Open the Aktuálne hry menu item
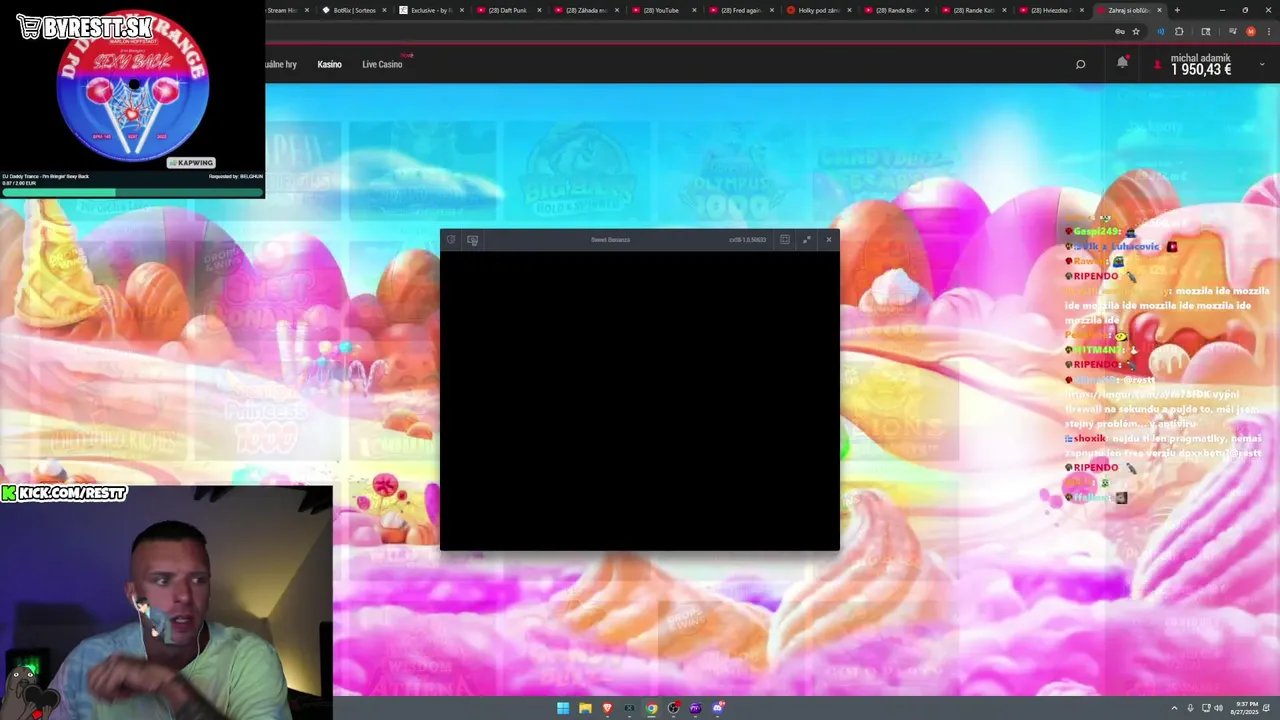 tap(281, 64)
